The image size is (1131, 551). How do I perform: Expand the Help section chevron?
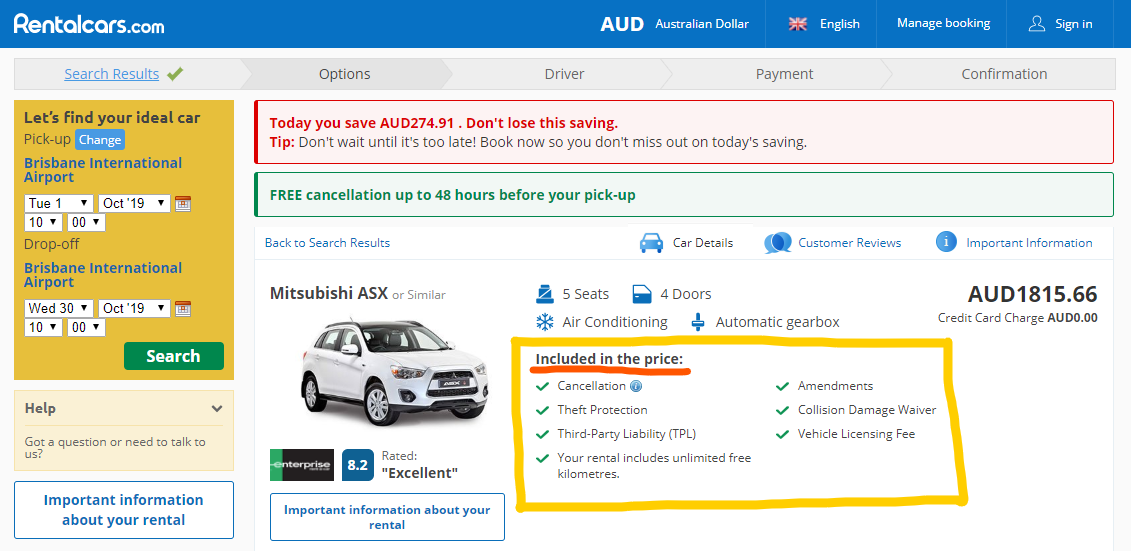[x=216, y=409]
